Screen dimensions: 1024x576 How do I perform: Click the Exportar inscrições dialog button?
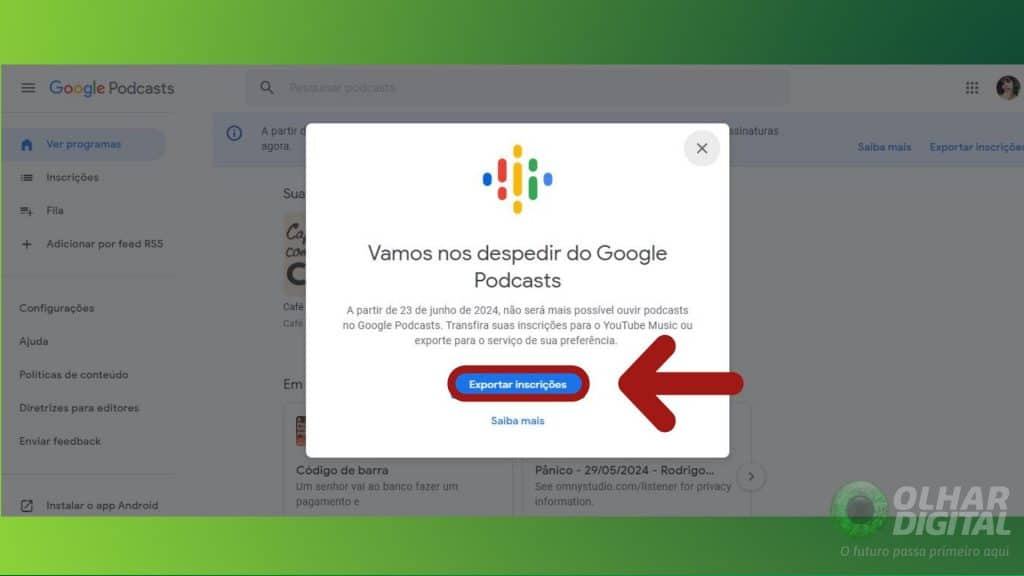518,384
